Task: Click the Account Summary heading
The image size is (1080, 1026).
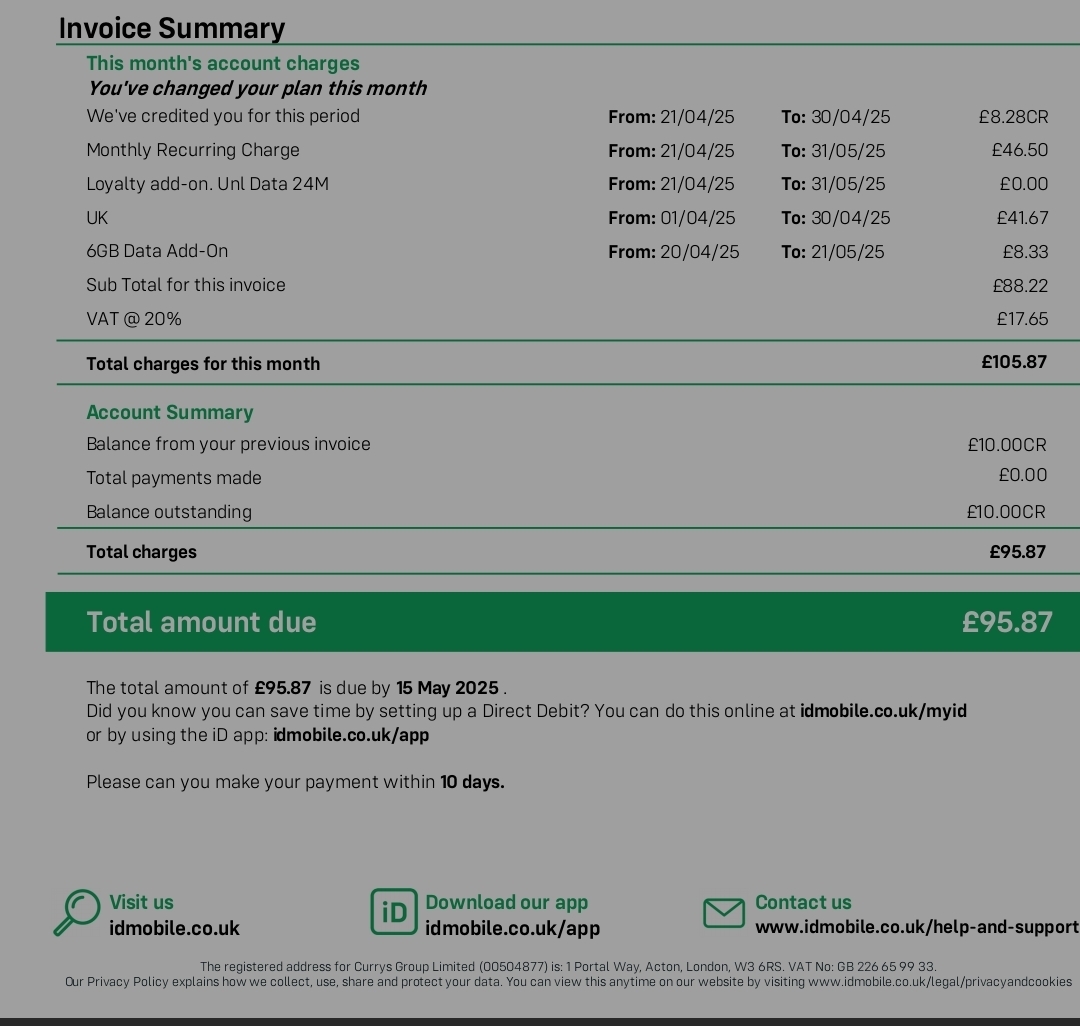Action: (x=169, y=412)
